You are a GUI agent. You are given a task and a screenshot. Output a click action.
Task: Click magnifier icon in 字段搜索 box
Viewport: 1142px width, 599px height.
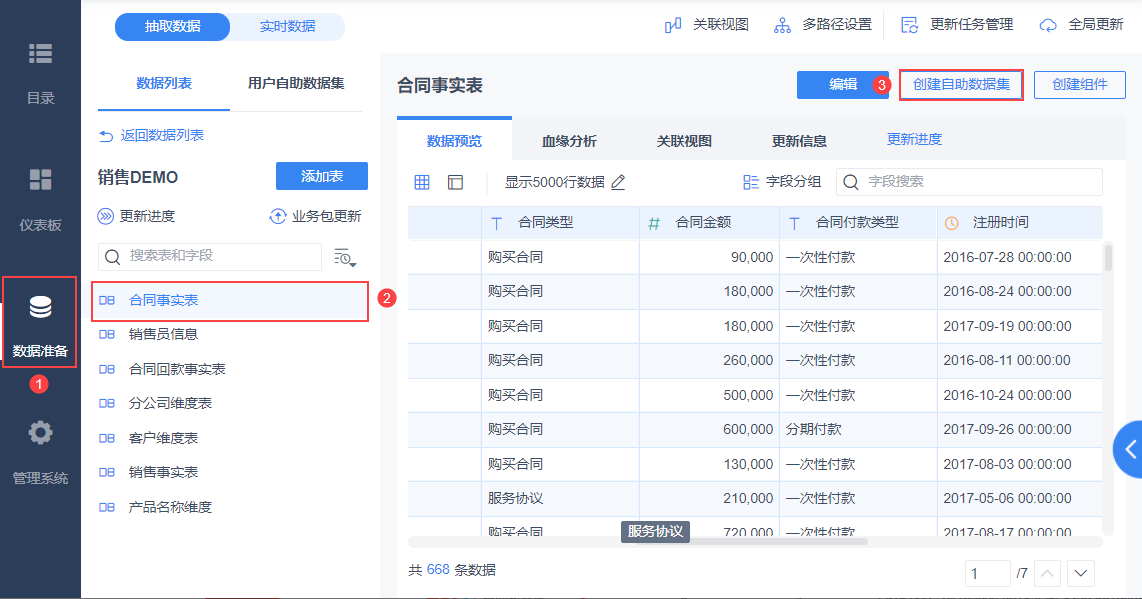pyautogui.click(x=850, y=182)
